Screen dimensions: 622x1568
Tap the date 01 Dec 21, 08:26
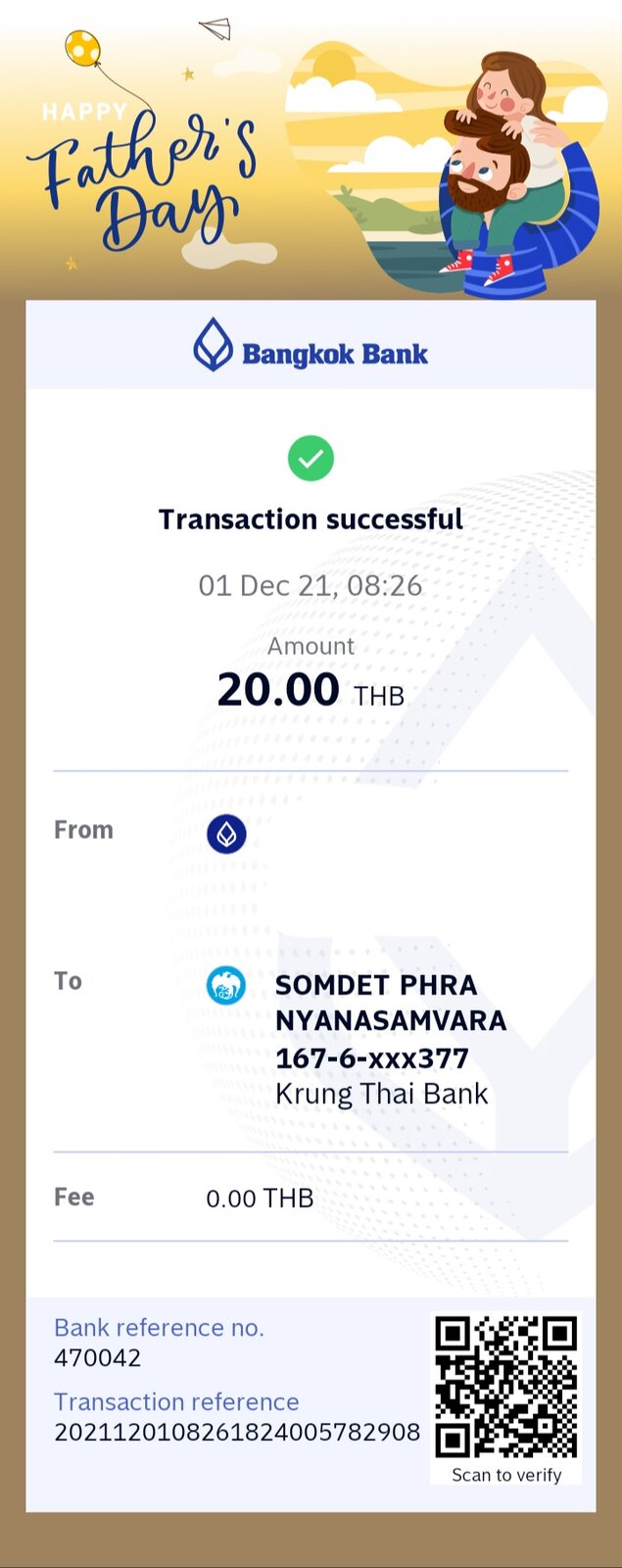pos(311,586)
